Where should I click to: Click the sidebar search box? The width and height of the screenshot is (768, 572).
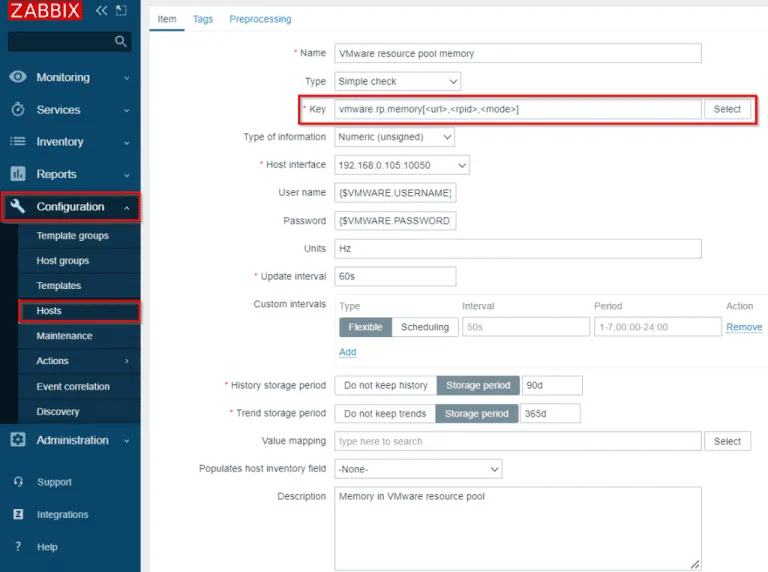(70, 42)
